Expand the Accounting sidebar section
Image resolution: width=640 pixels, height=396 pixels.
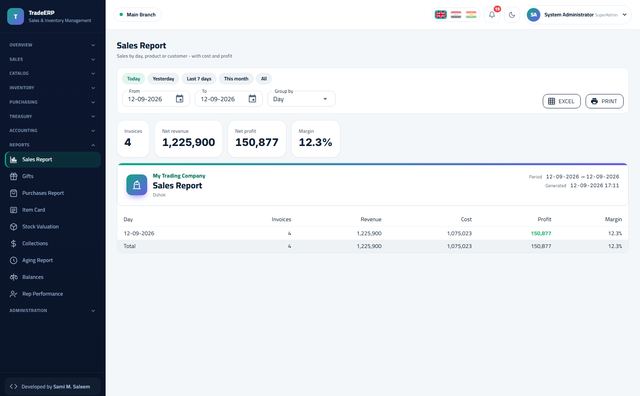click(x=52, y=131)
